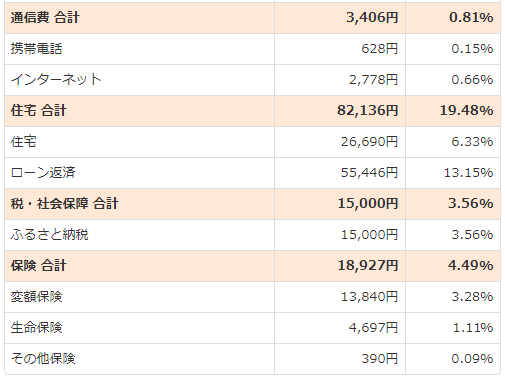Click the 通信費 合計 row label
Screen dimensions: 505x379
click(45, 18)
